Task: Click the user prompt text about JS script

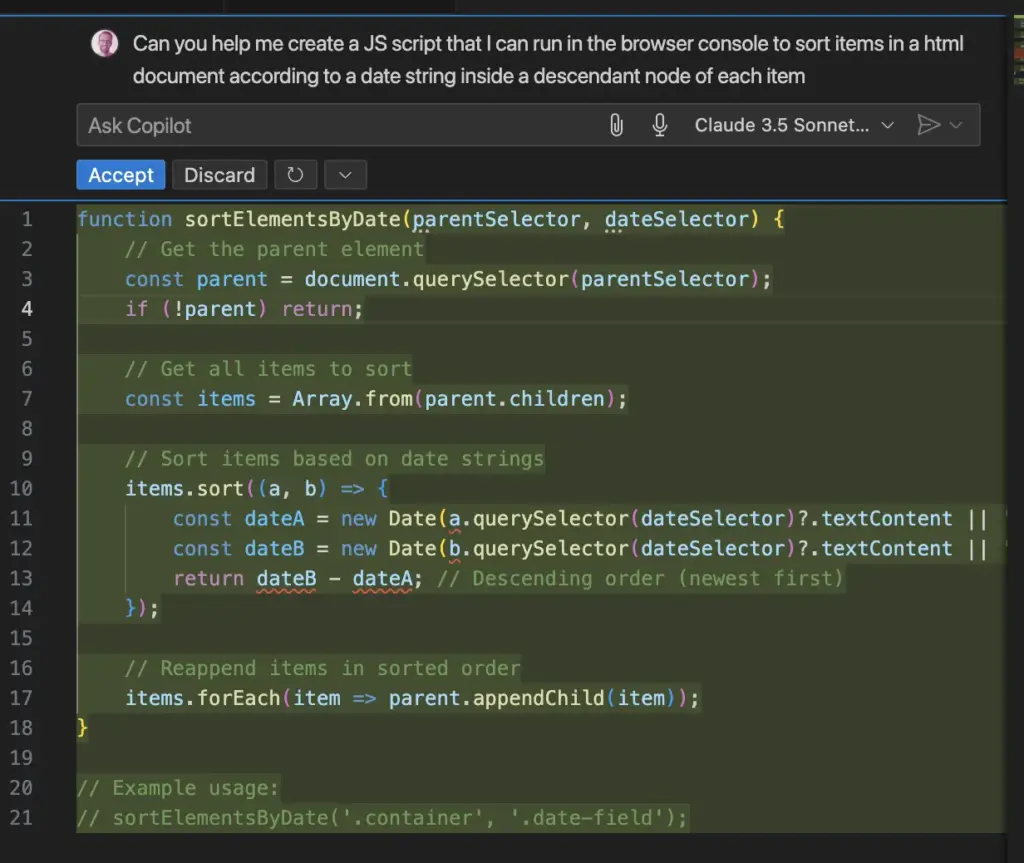Action: pyautogui.click(x=548, y=59)
